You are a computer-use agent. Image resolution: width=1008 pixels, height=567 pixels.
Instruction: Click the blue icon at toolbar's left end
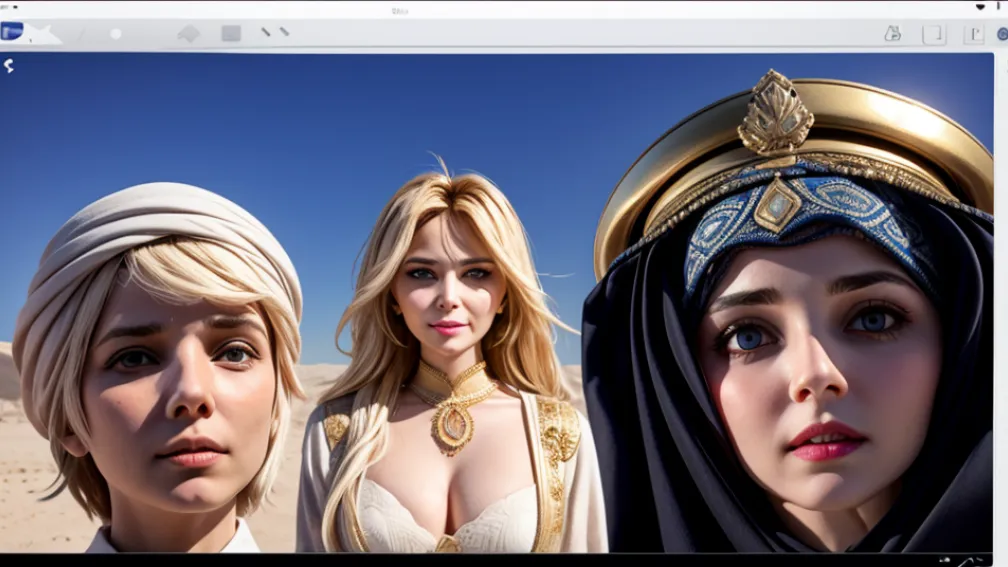click(x=12, y=32)
